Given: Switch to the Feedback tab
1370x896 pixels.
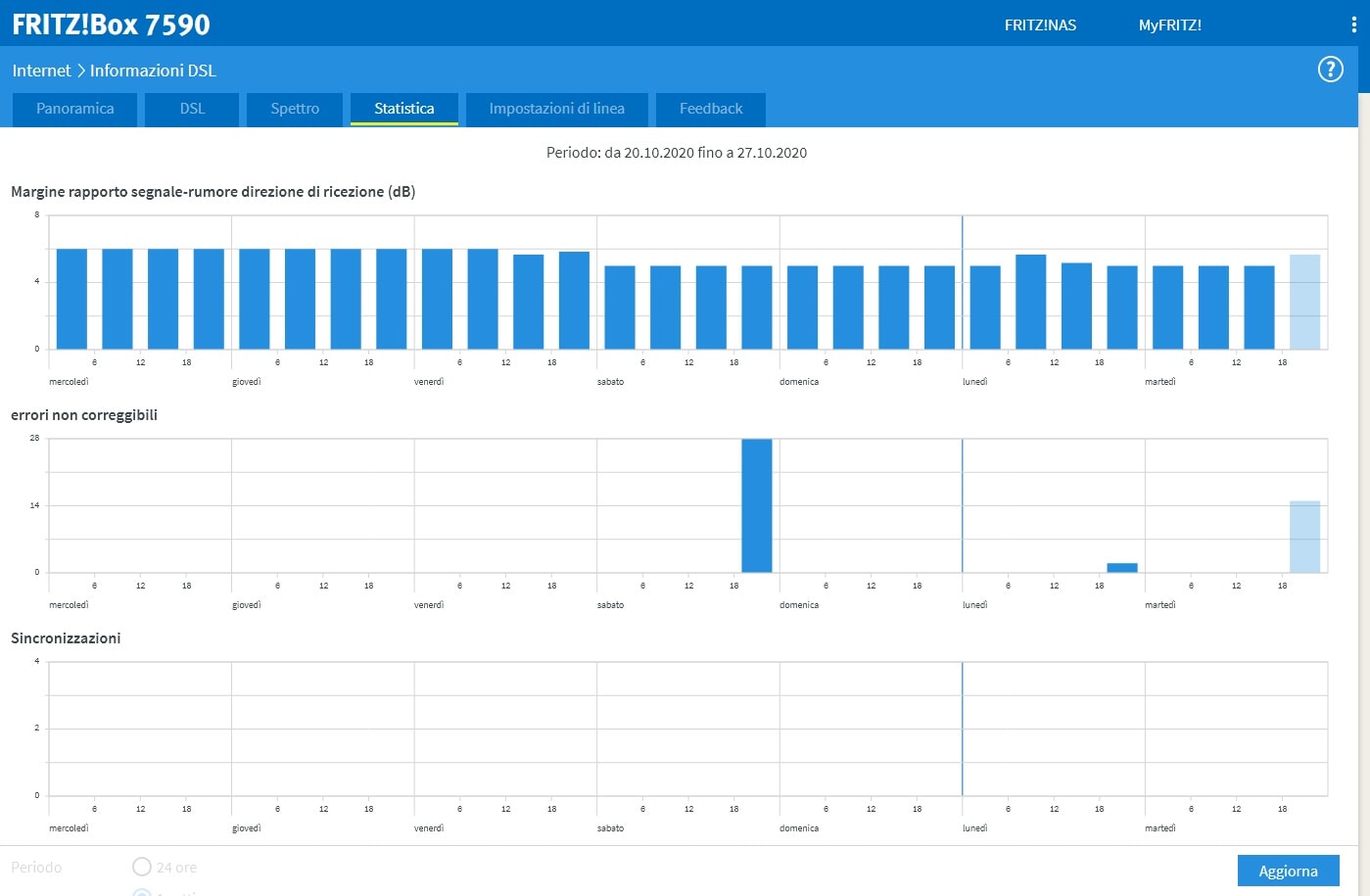Looking at the screenshot, I should pyautogui.click(x=711, y=109).
